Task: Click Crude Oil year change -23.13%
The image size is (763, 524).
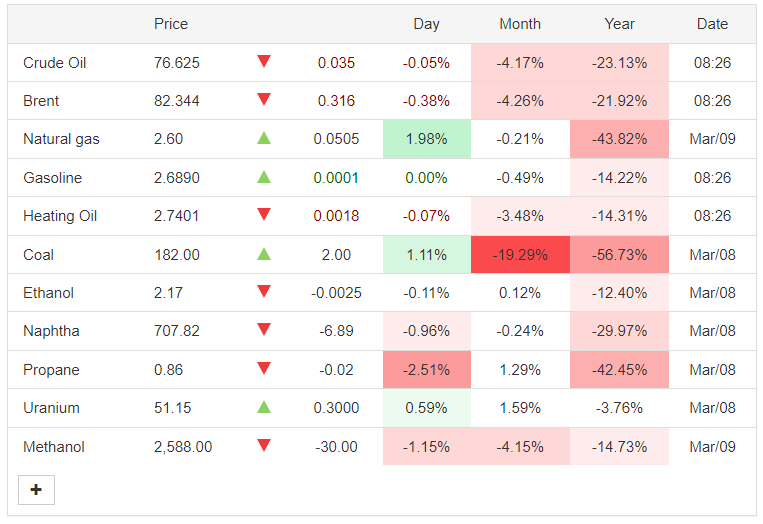Action: pos(619,63)
